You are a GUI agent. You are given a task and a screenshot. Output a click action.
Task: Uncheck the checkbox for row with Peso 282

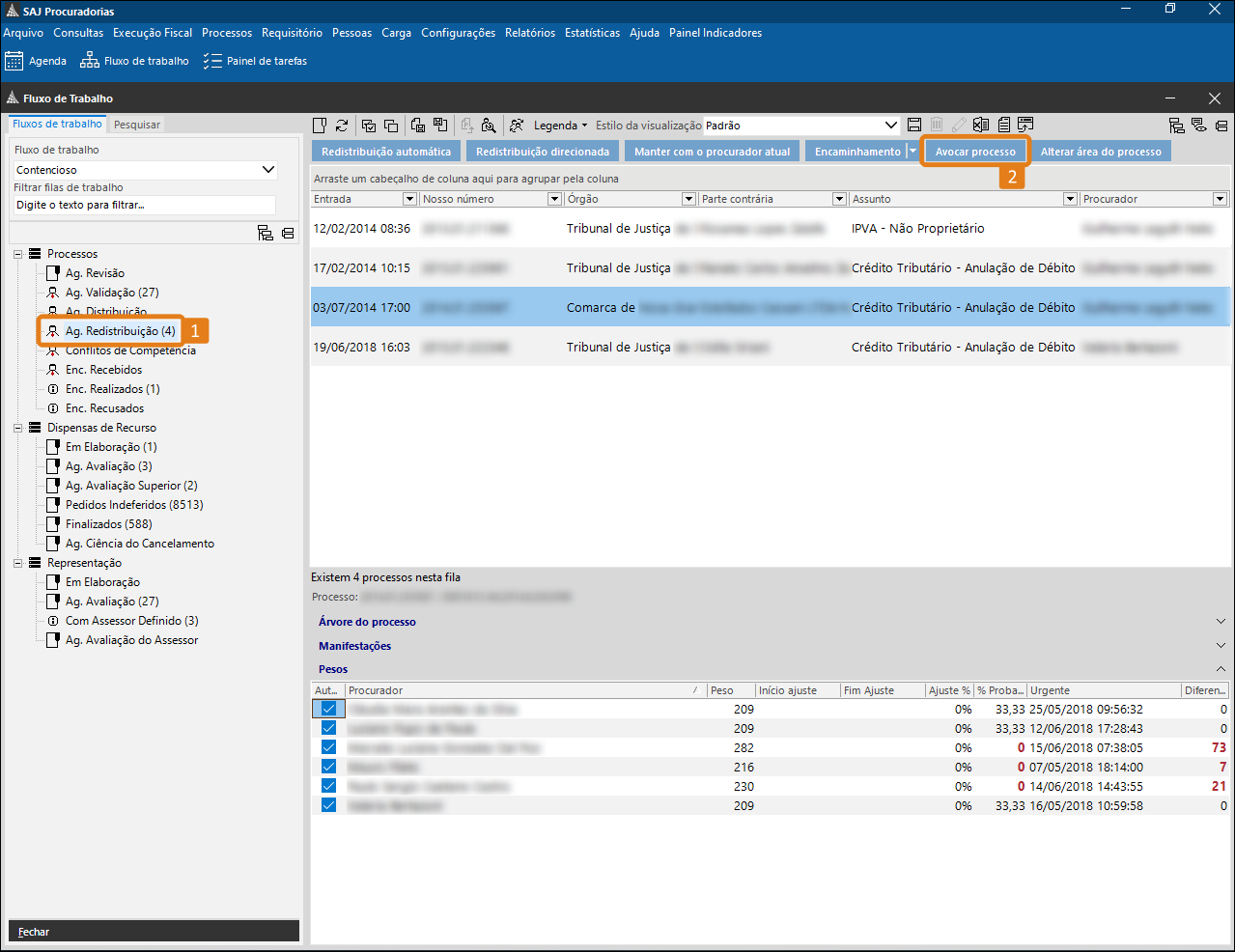[328, 747]
